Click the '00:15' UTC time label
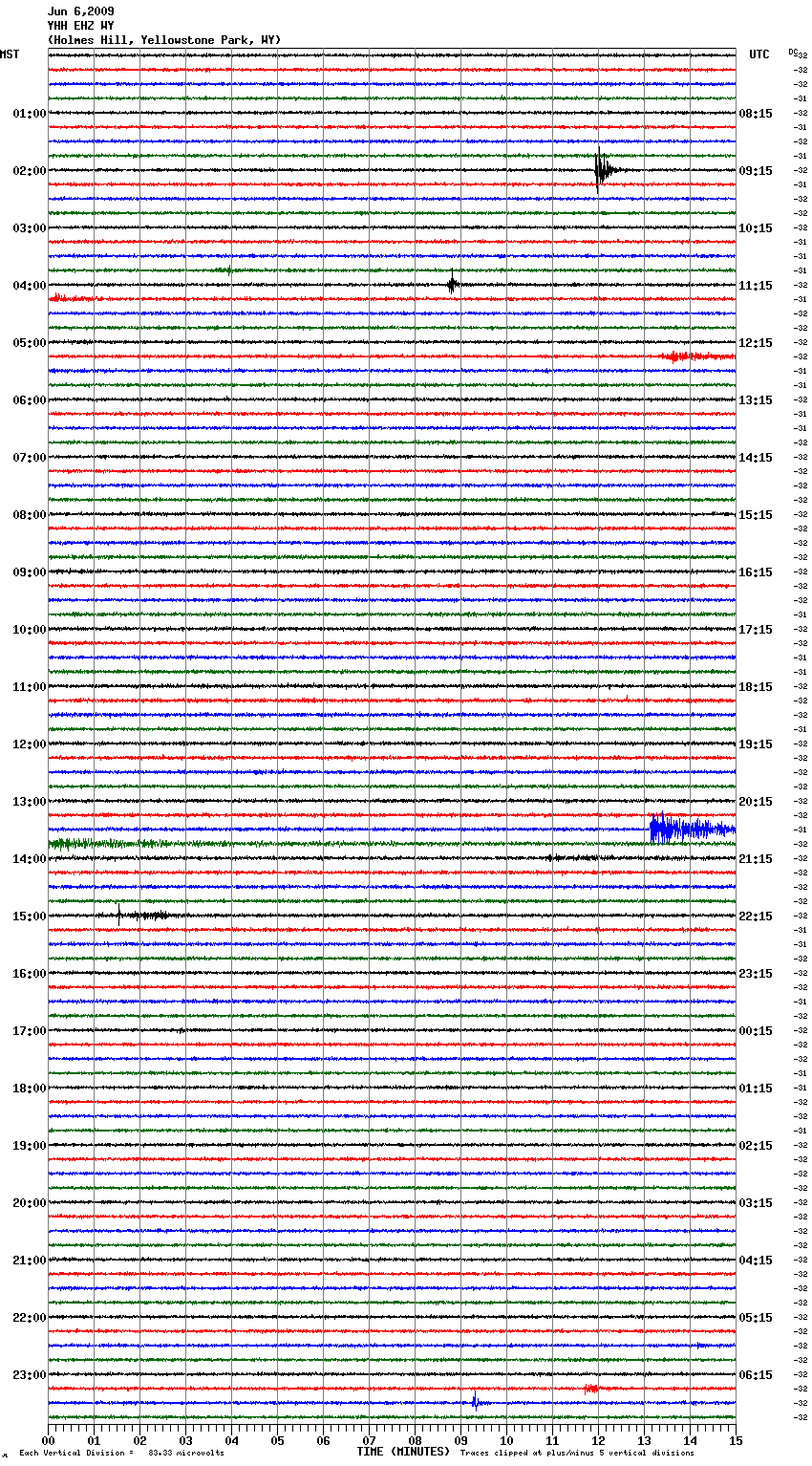The height and width of the screenshot is (1466, 812). pos(756,1031)
